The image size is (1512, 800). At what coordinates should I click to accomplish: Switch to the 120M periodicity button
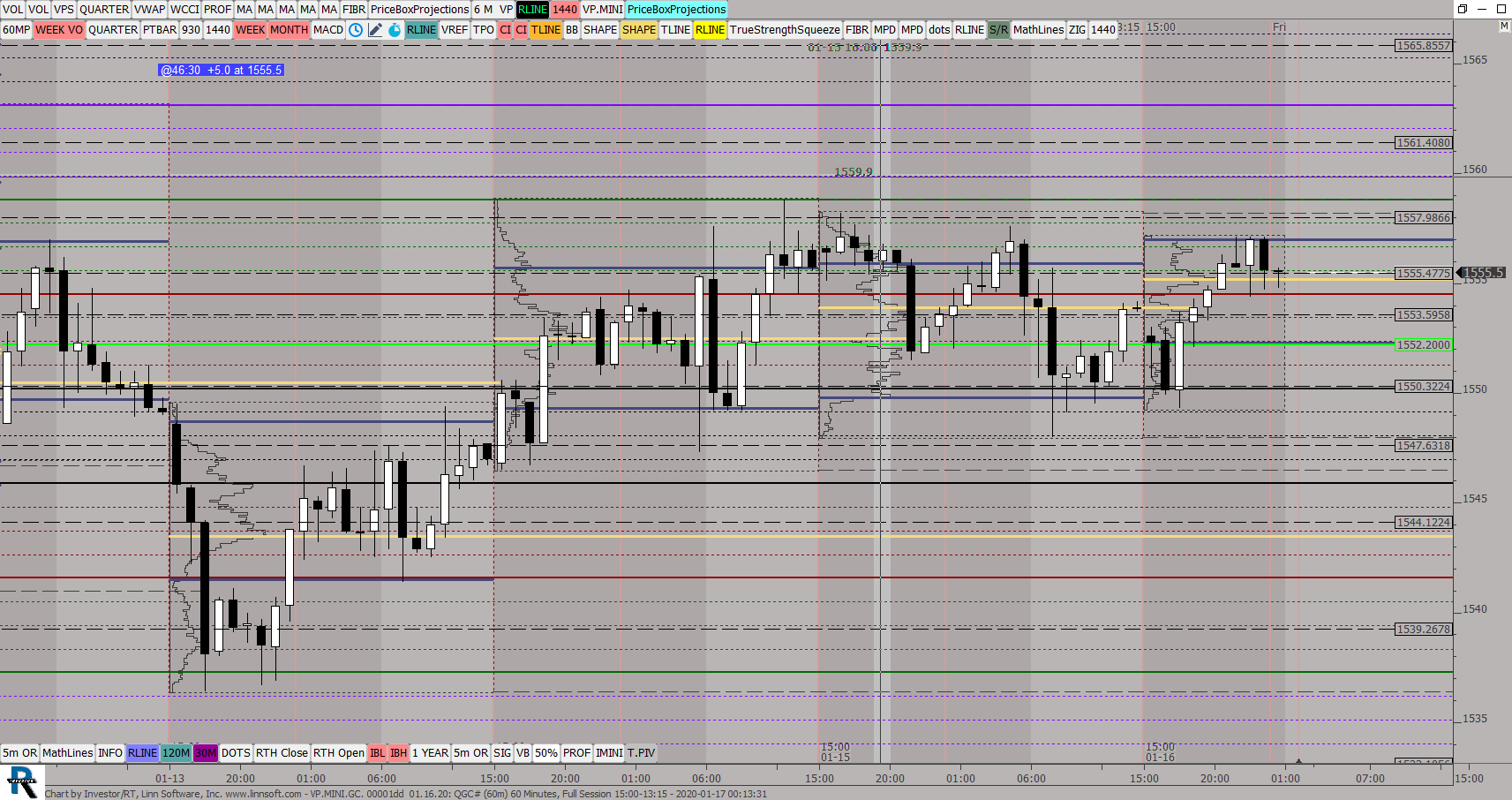177,753
